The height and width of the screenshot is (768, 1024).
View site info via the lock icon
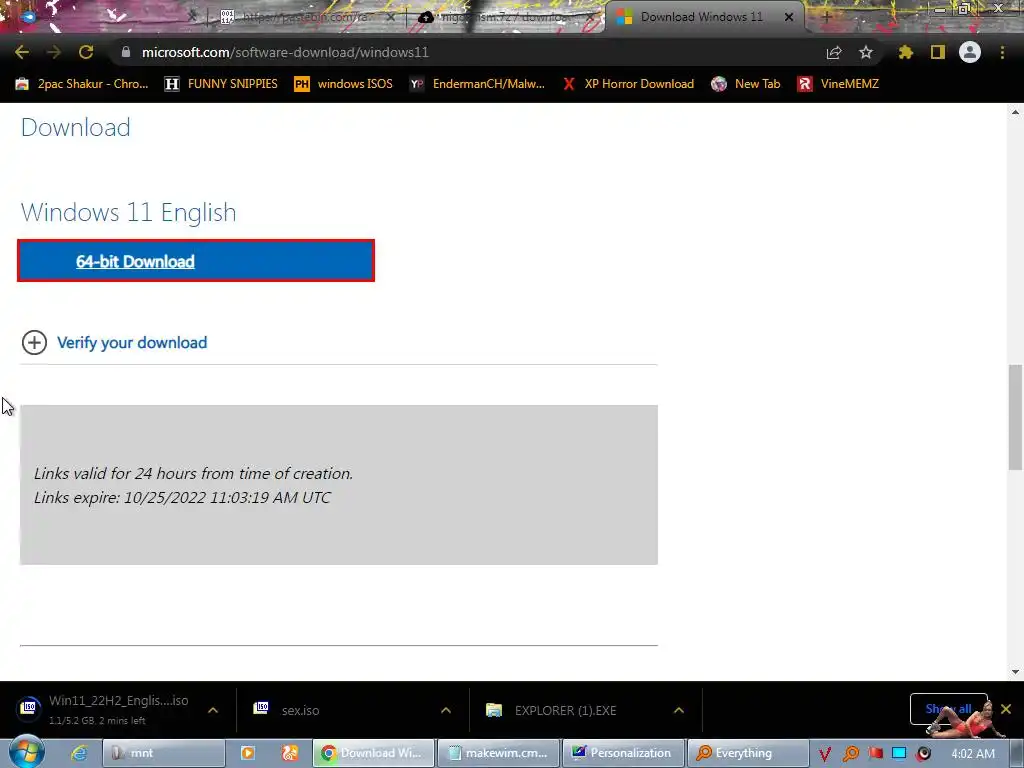[126, 52]
